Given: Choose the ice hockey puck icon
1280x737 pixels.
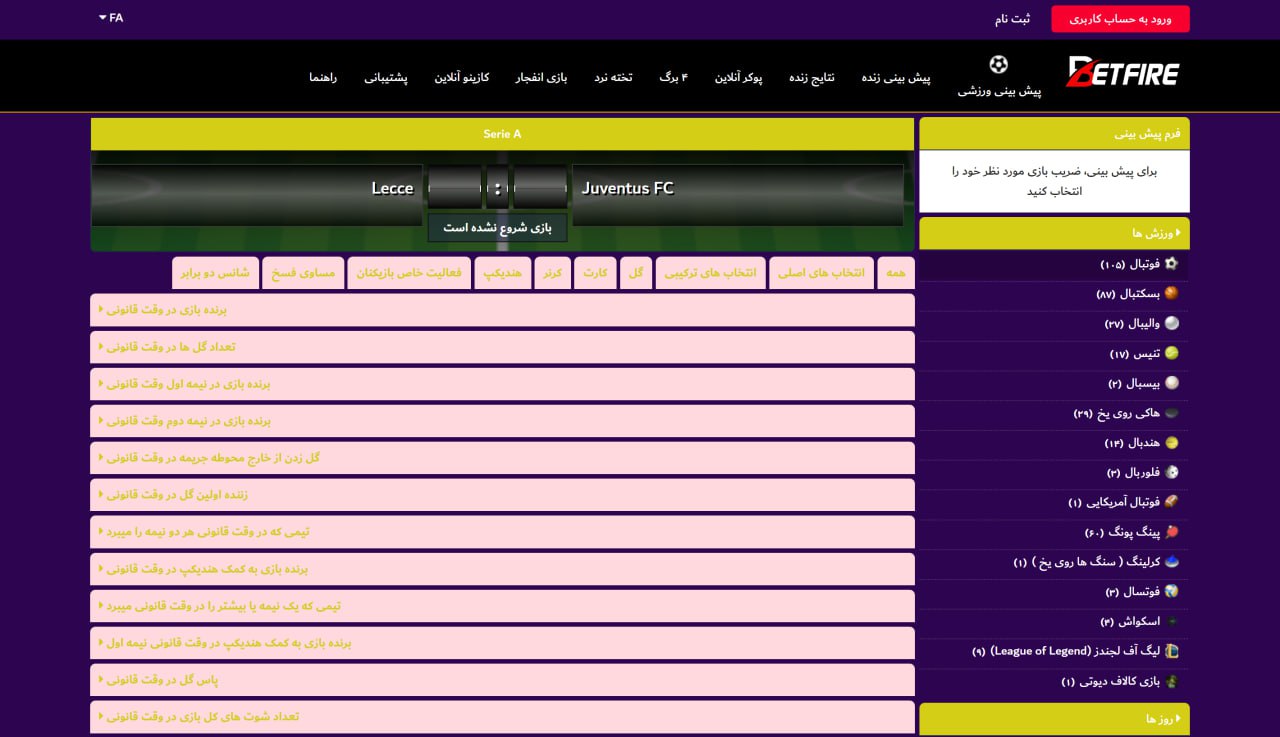Looking at the screenshot, I should pos(1171,413).
